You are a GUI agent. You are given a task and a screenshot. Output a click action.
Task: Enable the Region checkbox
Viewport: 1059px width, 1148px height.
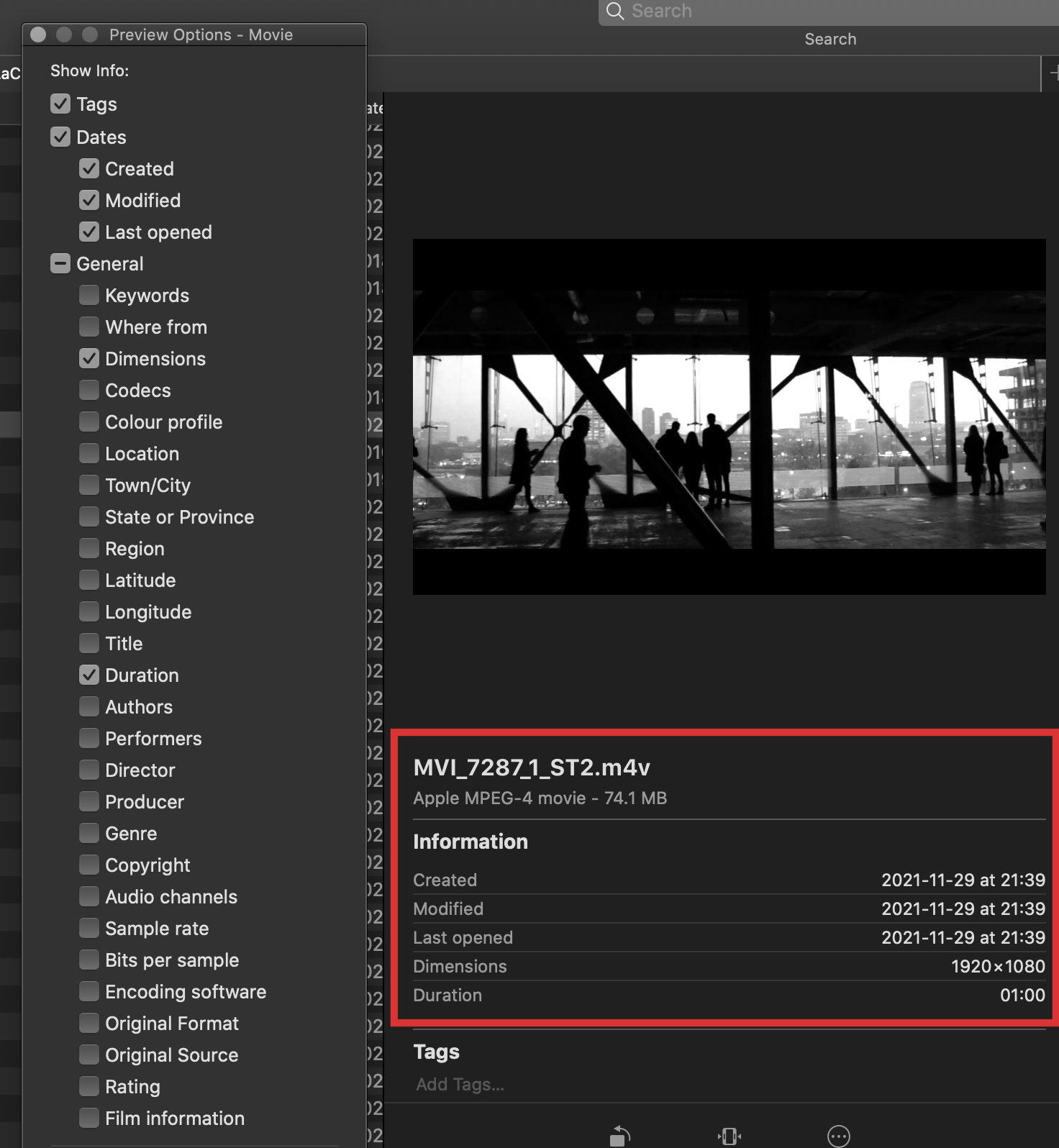(89, 548)
